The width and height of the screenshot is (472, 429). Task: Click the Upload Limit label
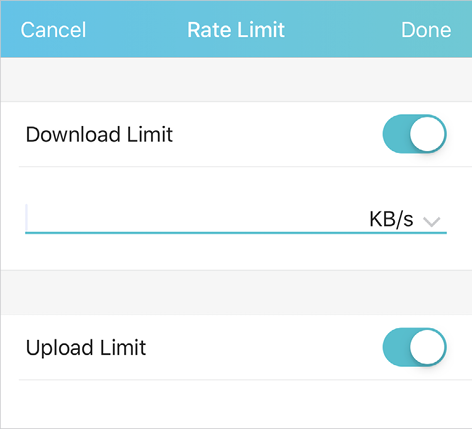pyautogui.click(x=86, y=348)
